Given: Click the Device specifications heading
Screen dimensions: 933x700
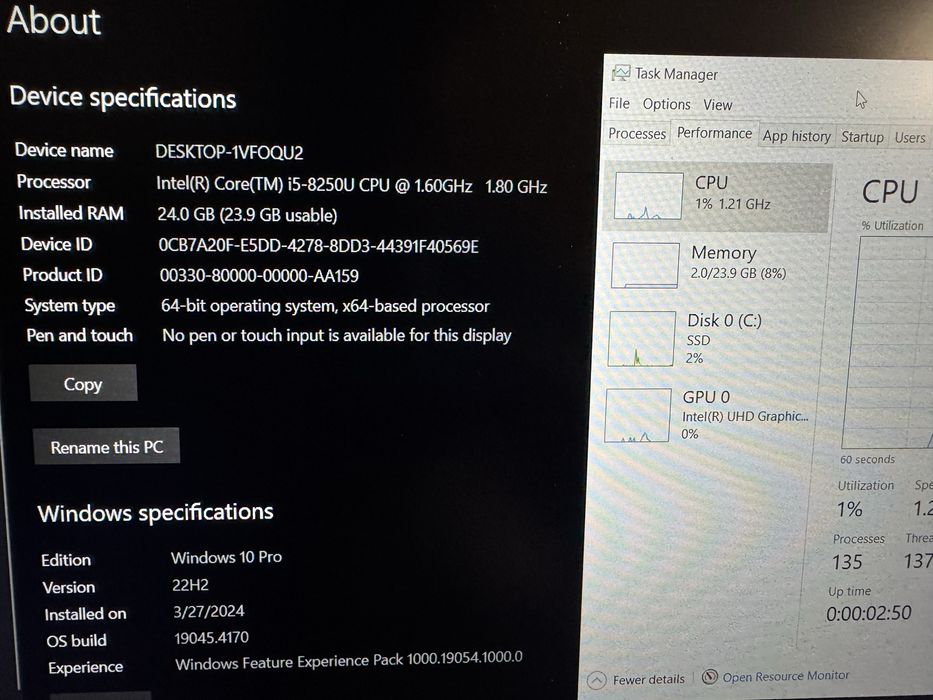Looking at the screenshot, I should tap(123, 98).
